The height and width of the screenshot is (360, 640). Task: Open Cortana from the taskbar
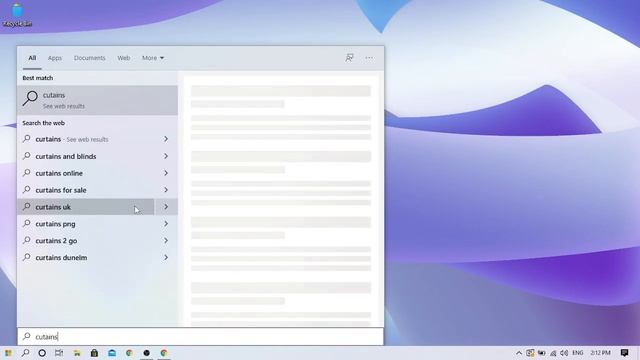pos(42,353)
